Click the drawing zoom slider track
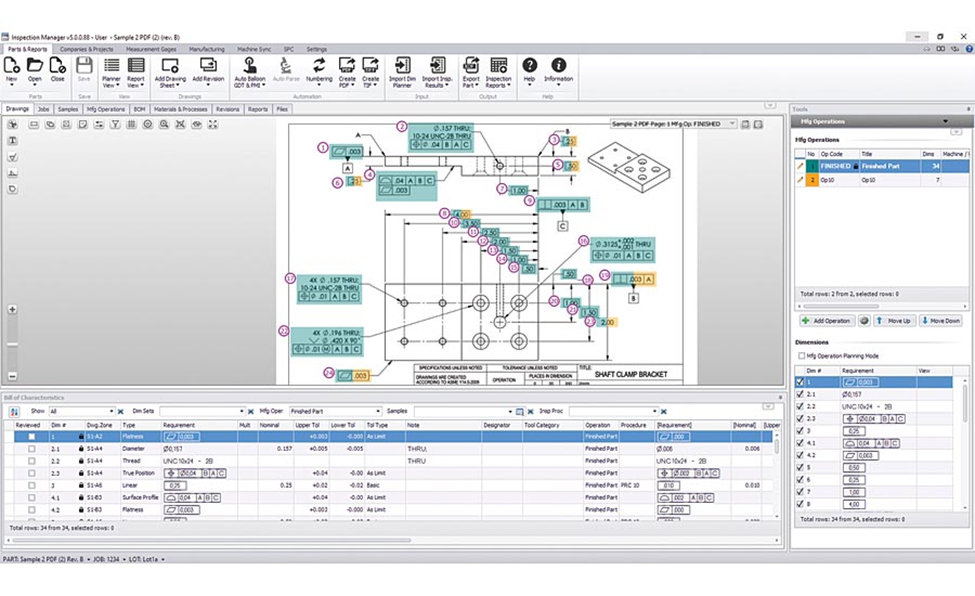The height and width of the screenshot is (596, 975). pyautogui.click(x=12, y=343)
